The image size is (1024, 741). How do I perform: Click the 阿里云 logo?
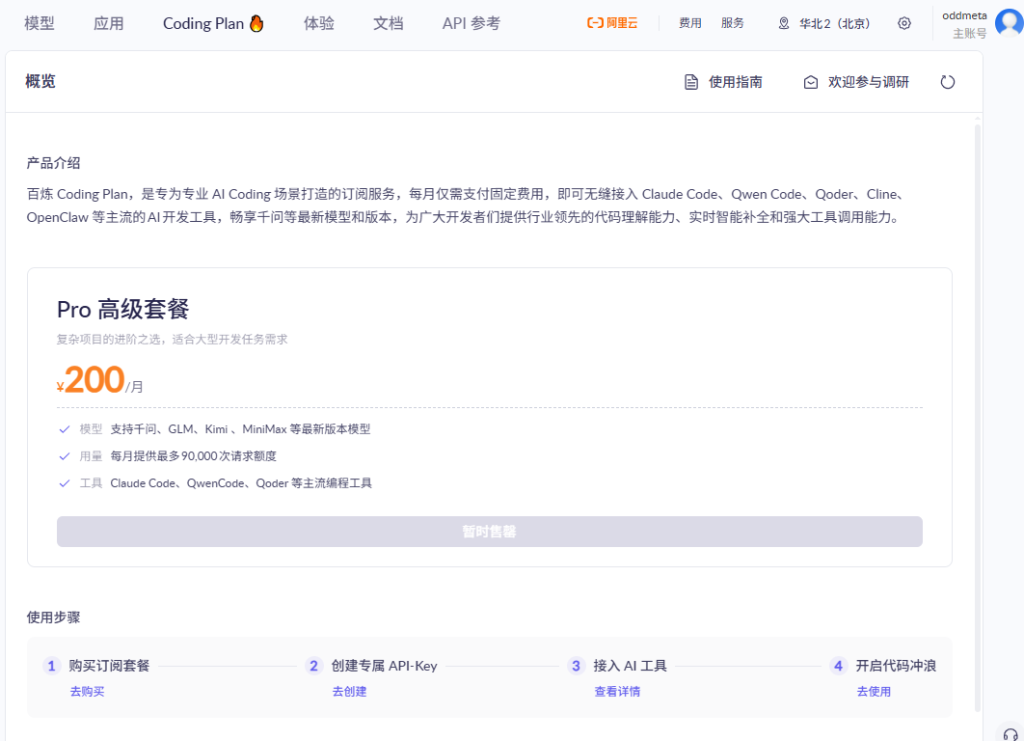tap(612, 23)
